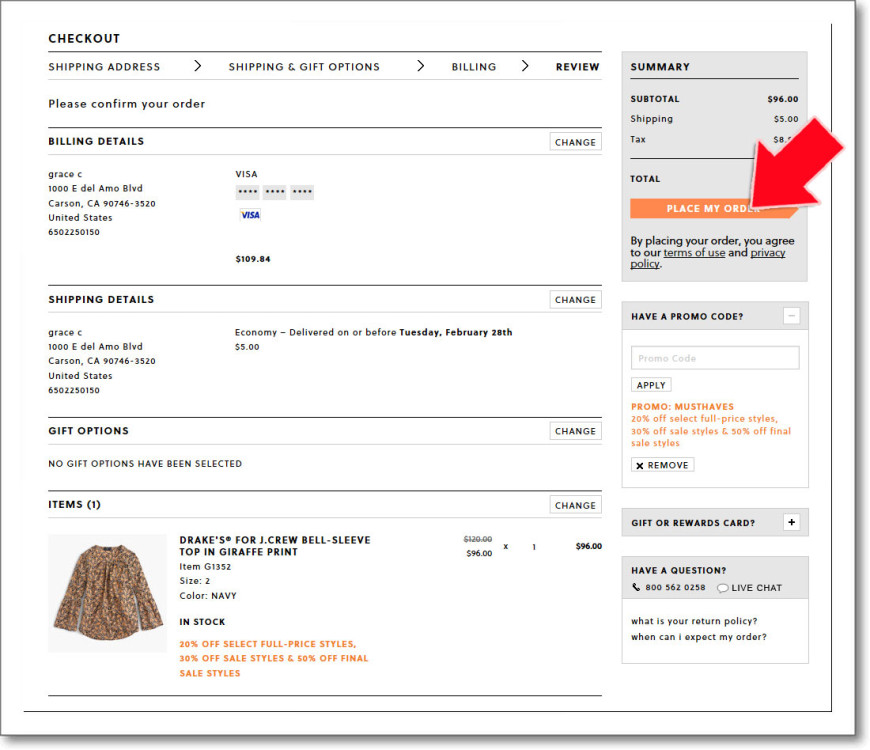Change the billing details
Viewport: 870px width, 750px height.
pos(575,142)
